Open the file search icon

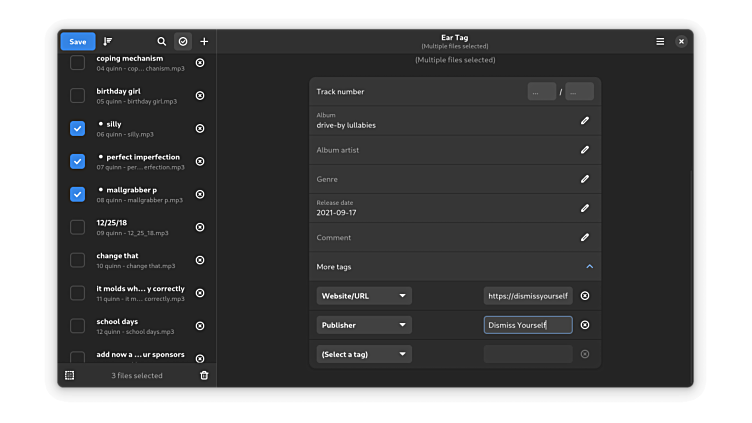click(162, 42)
